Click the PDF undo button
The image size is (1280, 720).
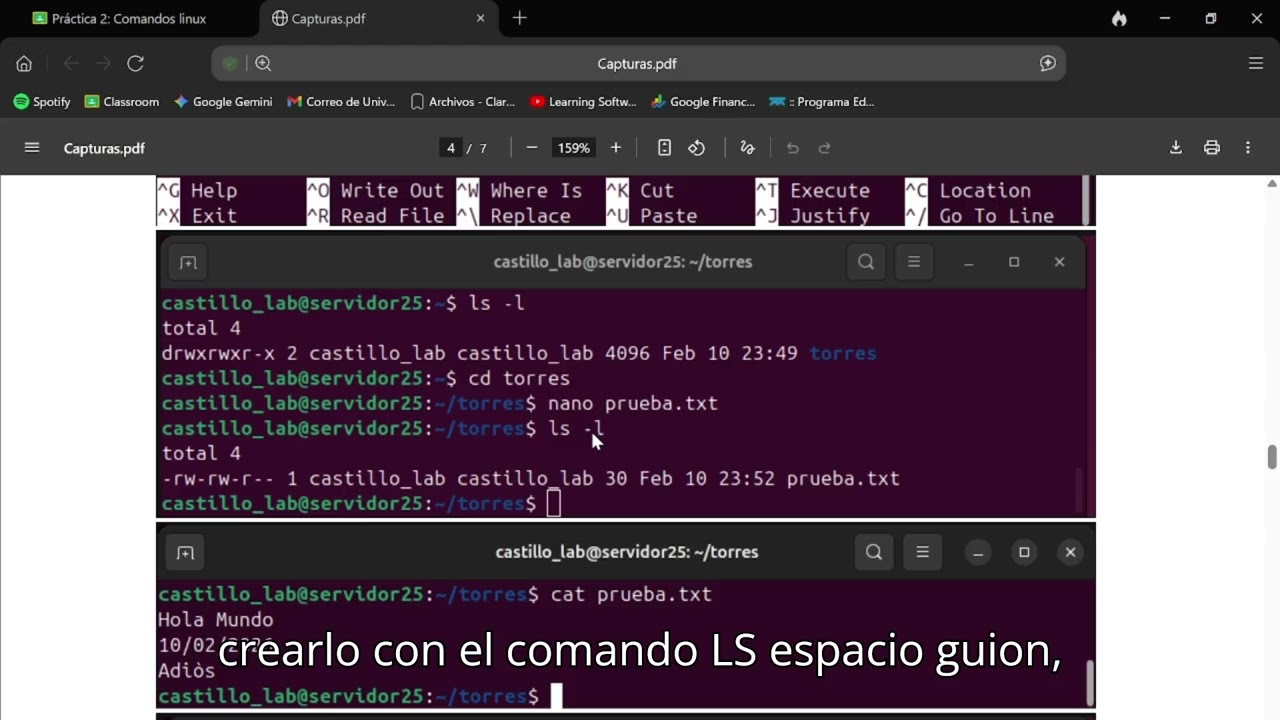[793, 148]
